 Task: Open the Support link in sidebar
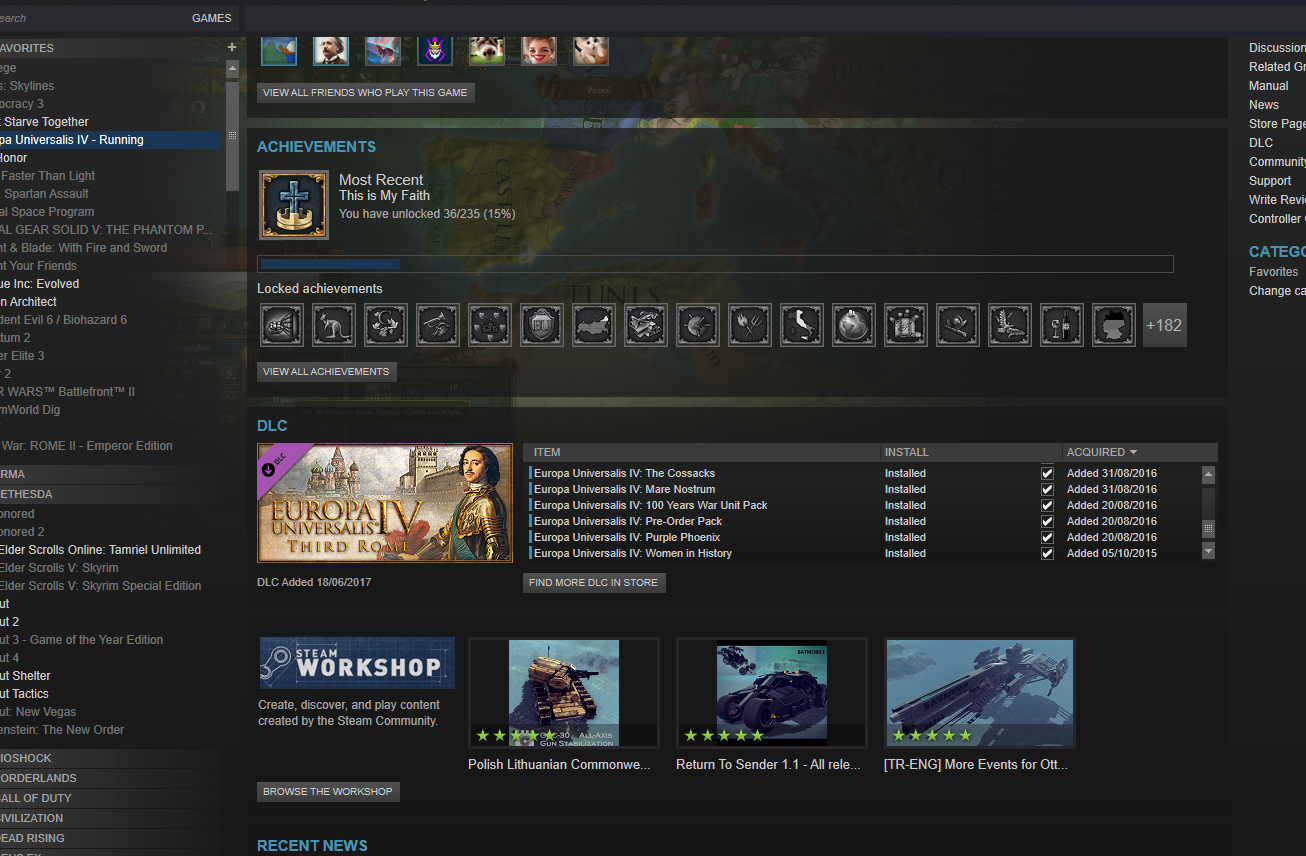tap(1270, 181)
